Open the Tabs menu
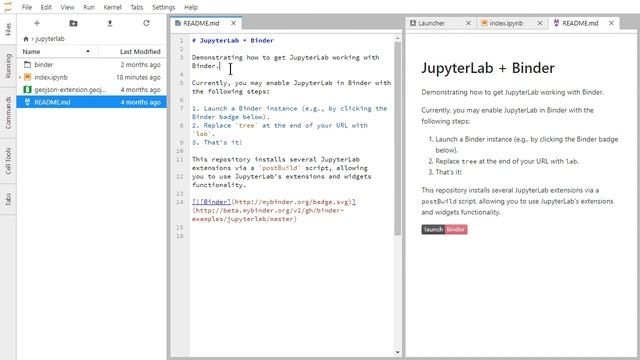Screen dimensions: 640x360 tap(137, 7)
